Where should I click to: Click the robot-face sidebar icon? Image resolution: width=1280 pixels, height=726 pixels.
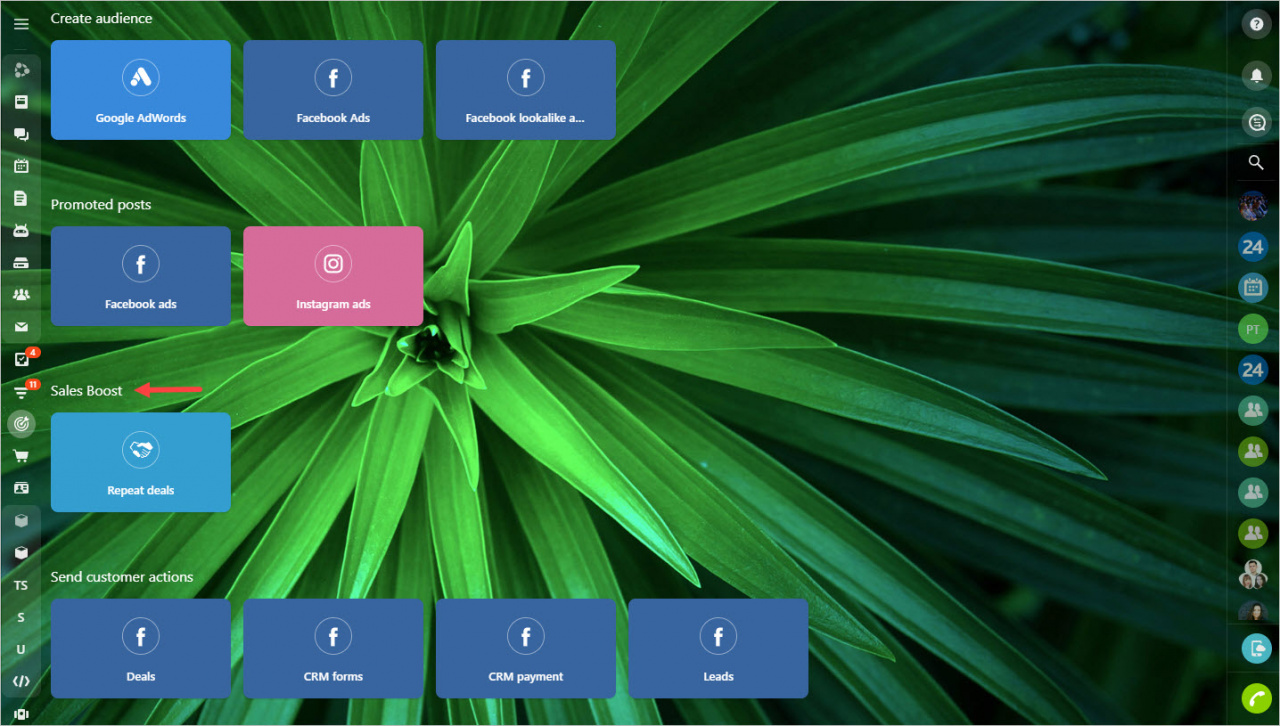tap(21, 230)
